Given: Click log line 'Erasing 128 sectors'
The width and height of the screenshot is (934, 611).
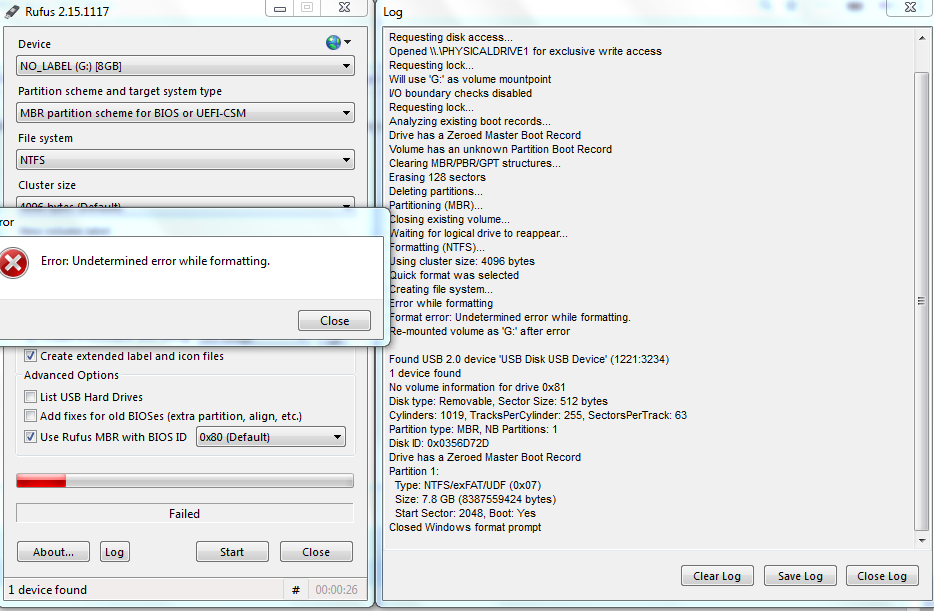Looking at the screenshot, I should (x=437, y=177).
